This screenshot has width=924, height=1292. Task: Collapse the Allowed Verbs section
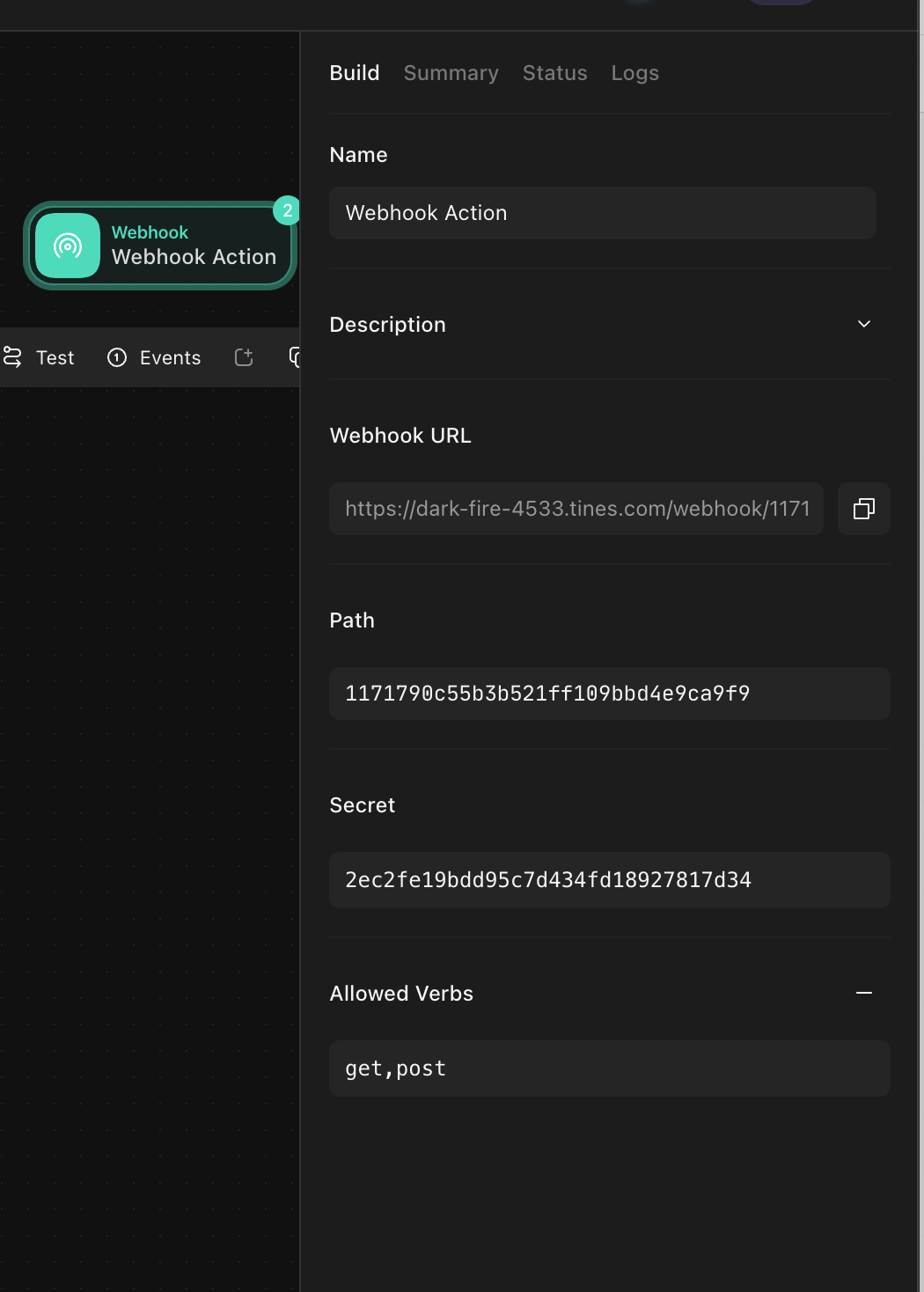tap(863, 993)
